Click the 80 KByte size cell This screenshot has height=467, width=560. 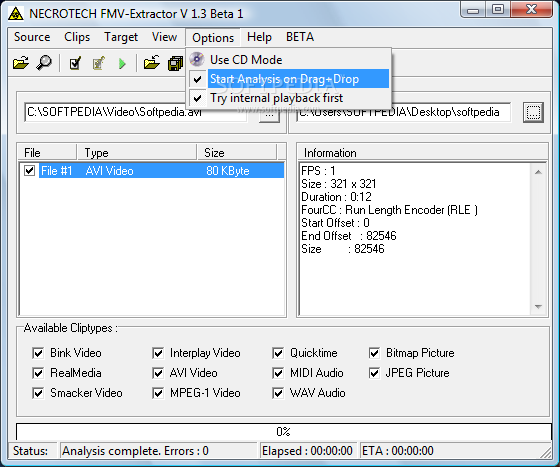(228, 171)
